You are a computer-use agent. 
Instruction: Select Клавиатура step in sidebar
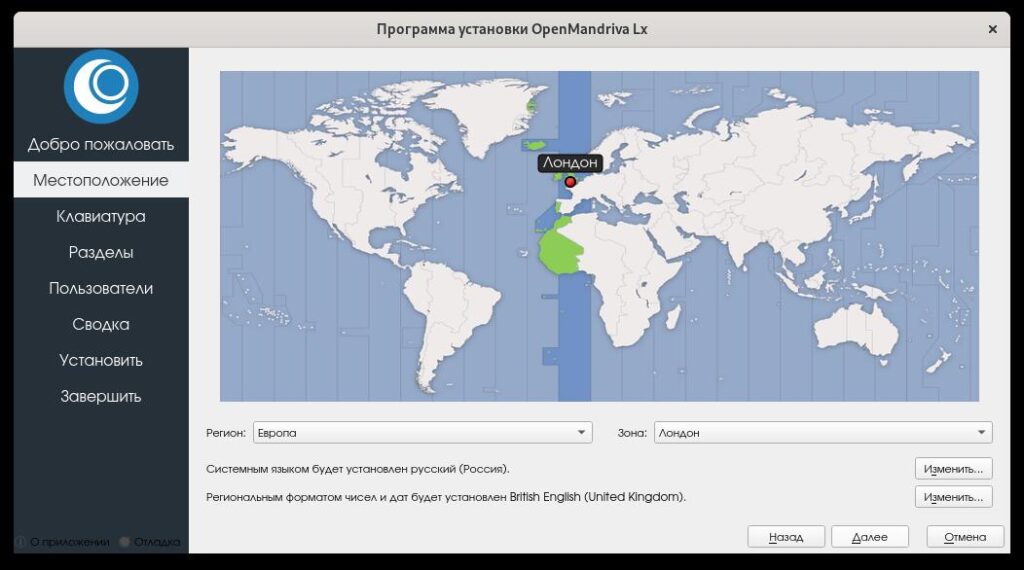pos(101,216)
